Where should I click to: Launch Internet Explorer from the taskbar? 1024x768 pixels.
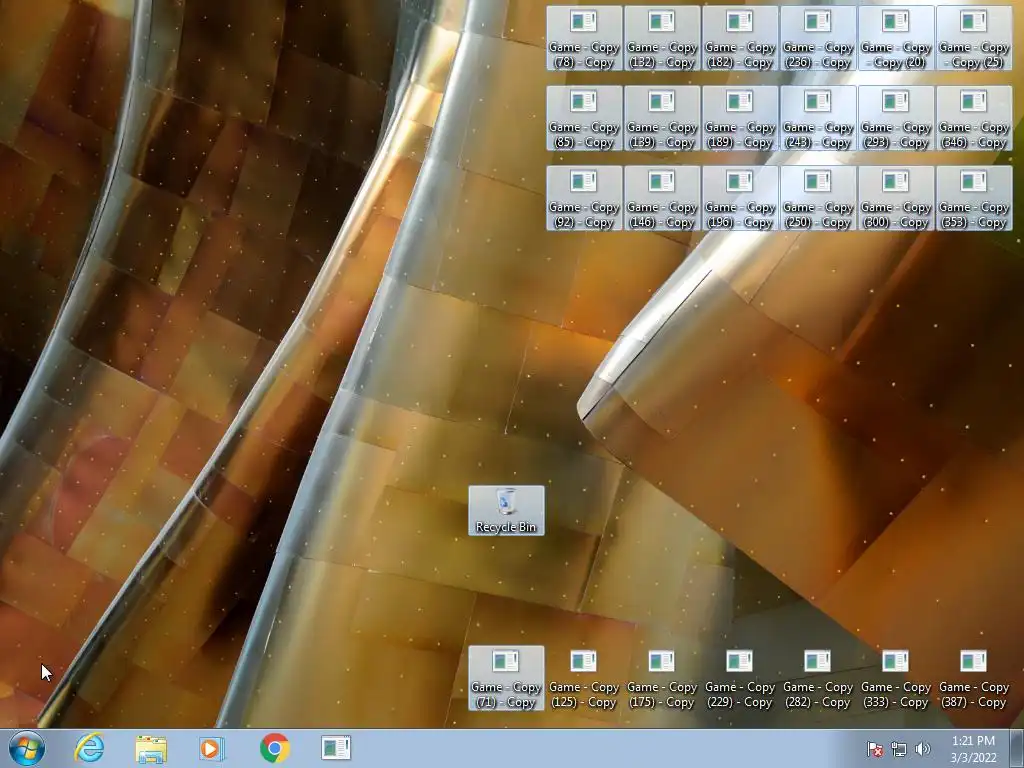(x=89, y=748)
